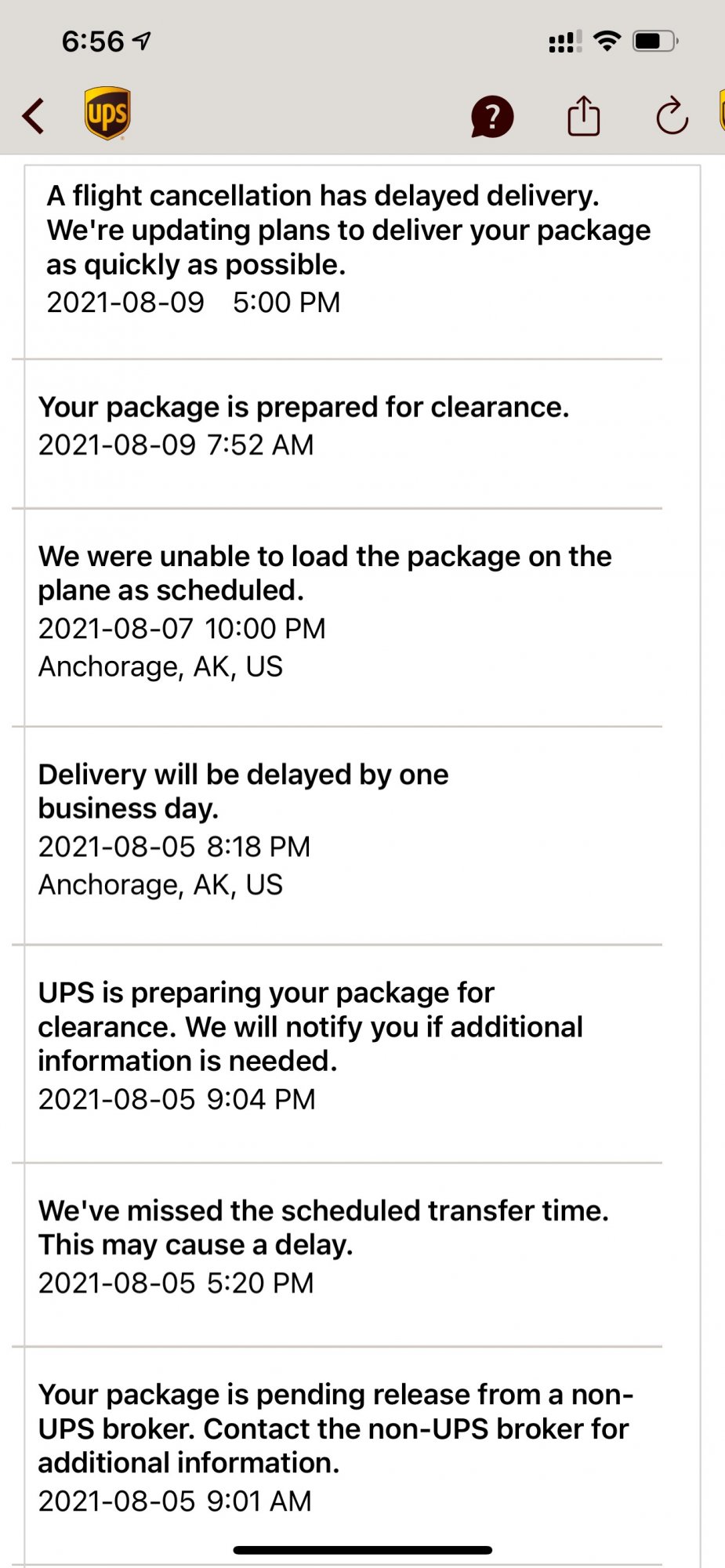Tap the partially visible icon at right edge

tap(722, 111)
